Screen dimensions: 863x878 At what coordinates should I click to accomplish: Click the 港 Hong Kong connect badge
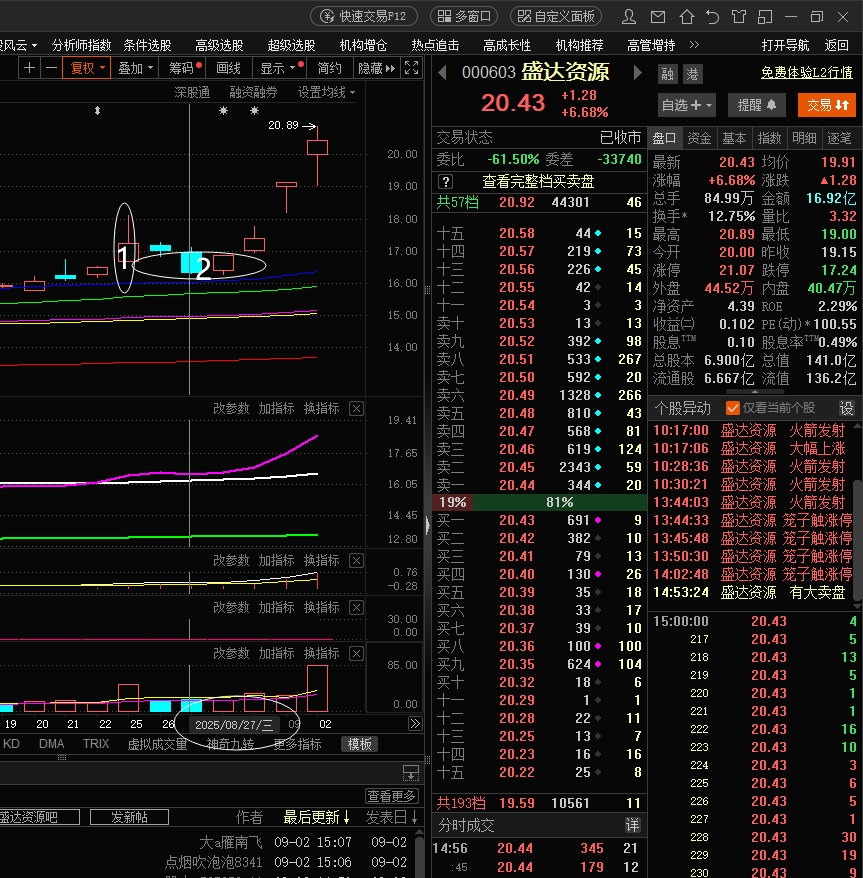[x=692, y=74]
